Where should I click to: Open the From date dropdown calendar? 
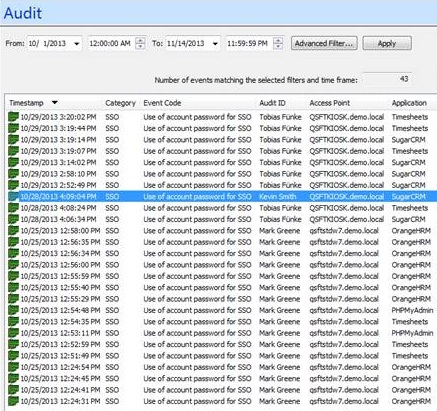[x=77, y=44]
